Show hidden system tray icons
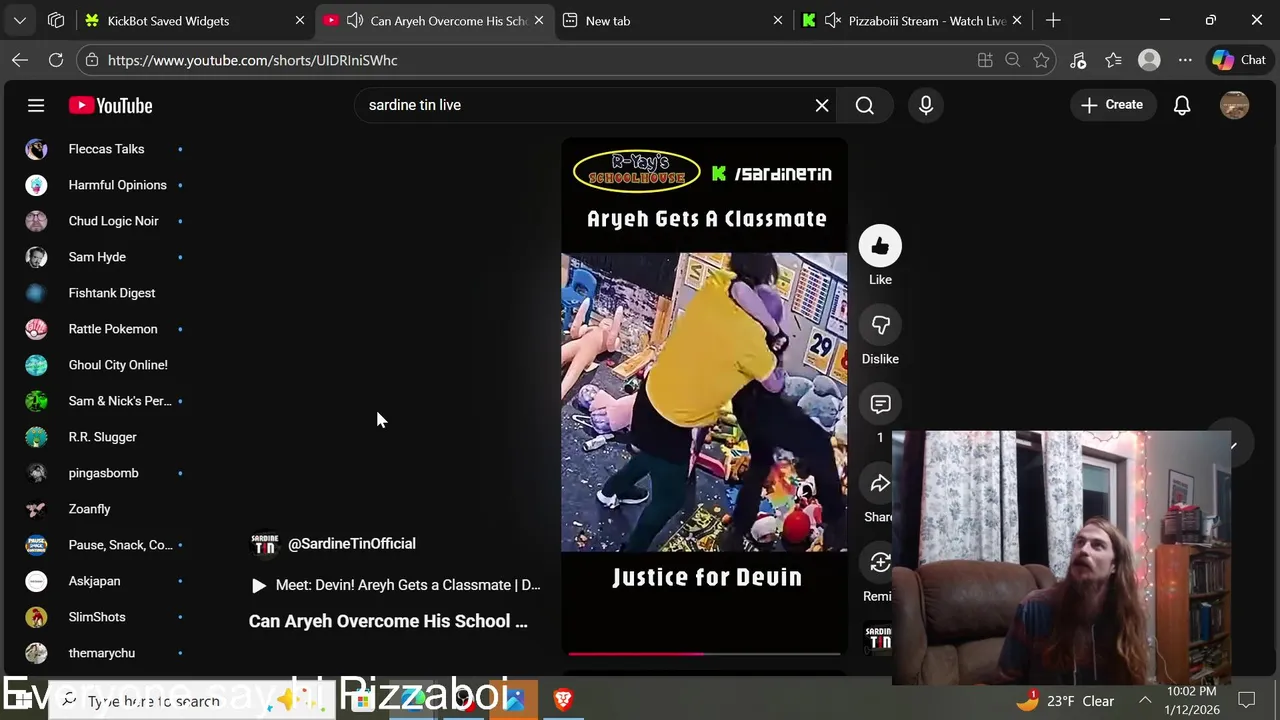Viewport: 1280px width, 720px height. click(x=1145, y=701)
